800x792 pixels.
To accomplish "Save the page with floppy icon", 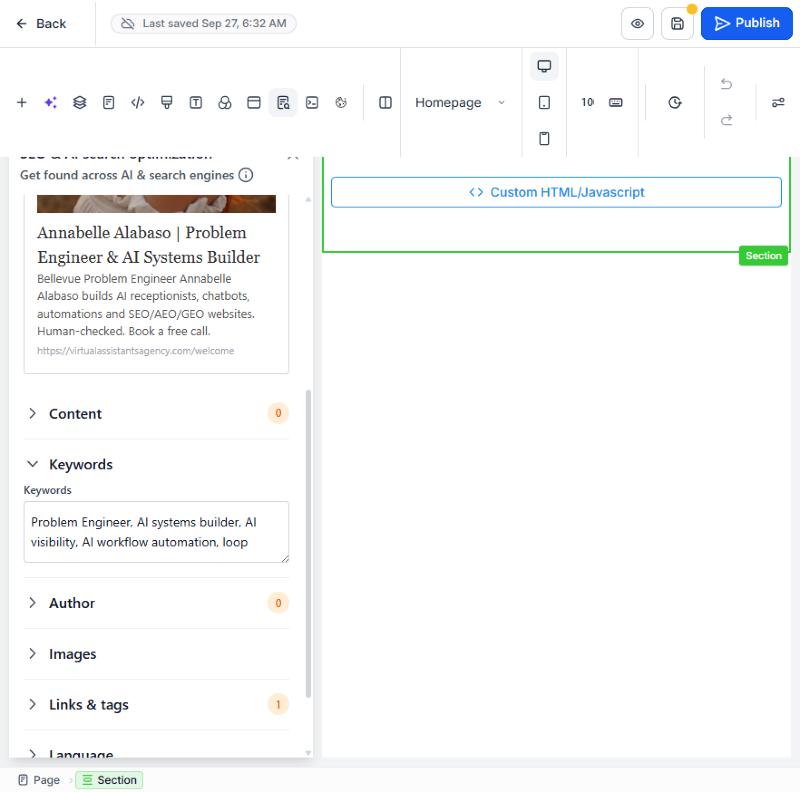I will (x=677, y=23).
